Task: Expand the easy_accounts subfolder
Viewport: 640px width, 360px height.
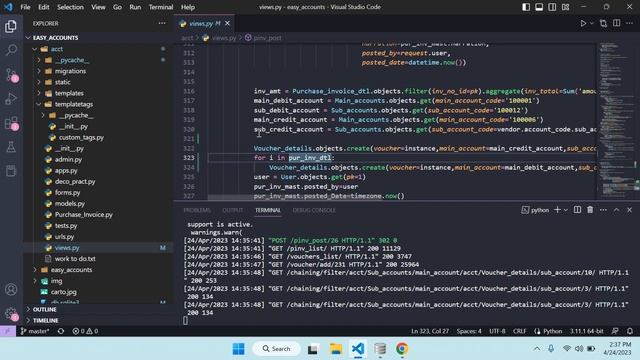Action: click(x=98, y=269)
